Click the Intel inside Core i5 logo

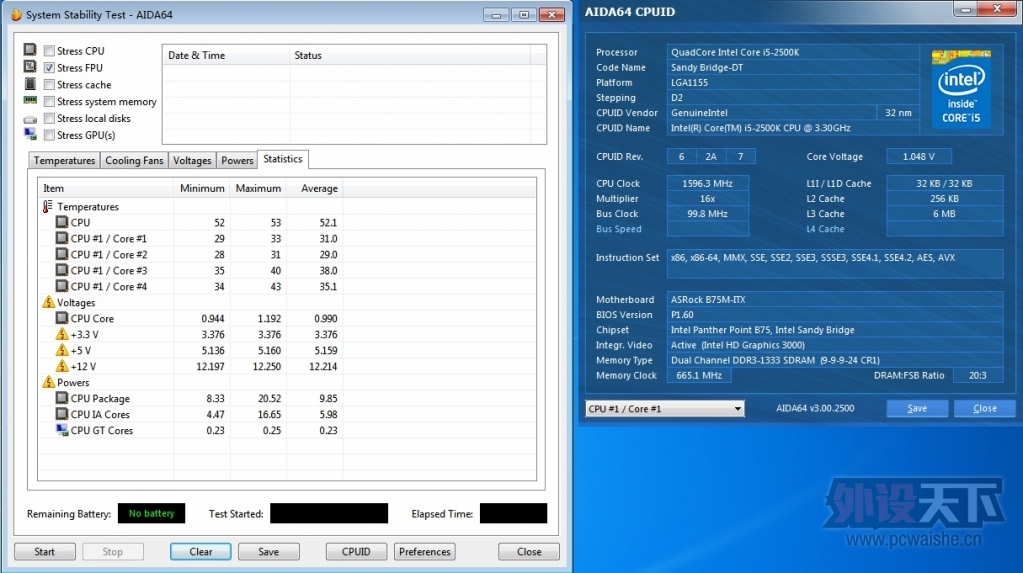[961, 87]
